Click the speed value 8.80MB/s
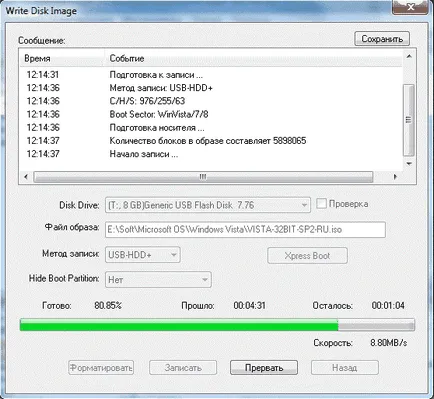Image resolution: width=434 pixels, height=399 pixels. pos(389,343)
